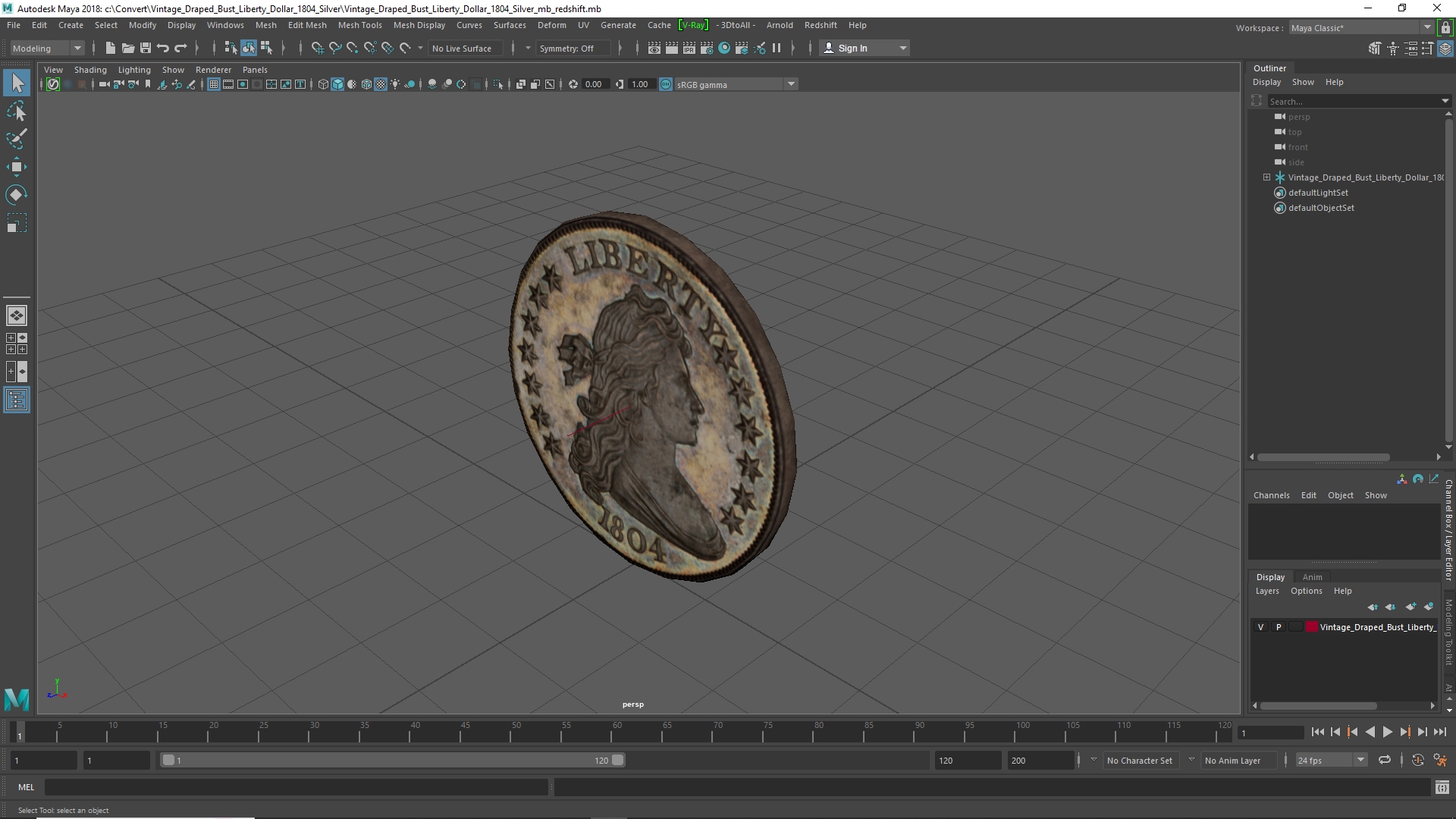This screenshot has height=819, width=1456.
Task: Switch to the Anim layer tab
Action: coord(1312,577)
